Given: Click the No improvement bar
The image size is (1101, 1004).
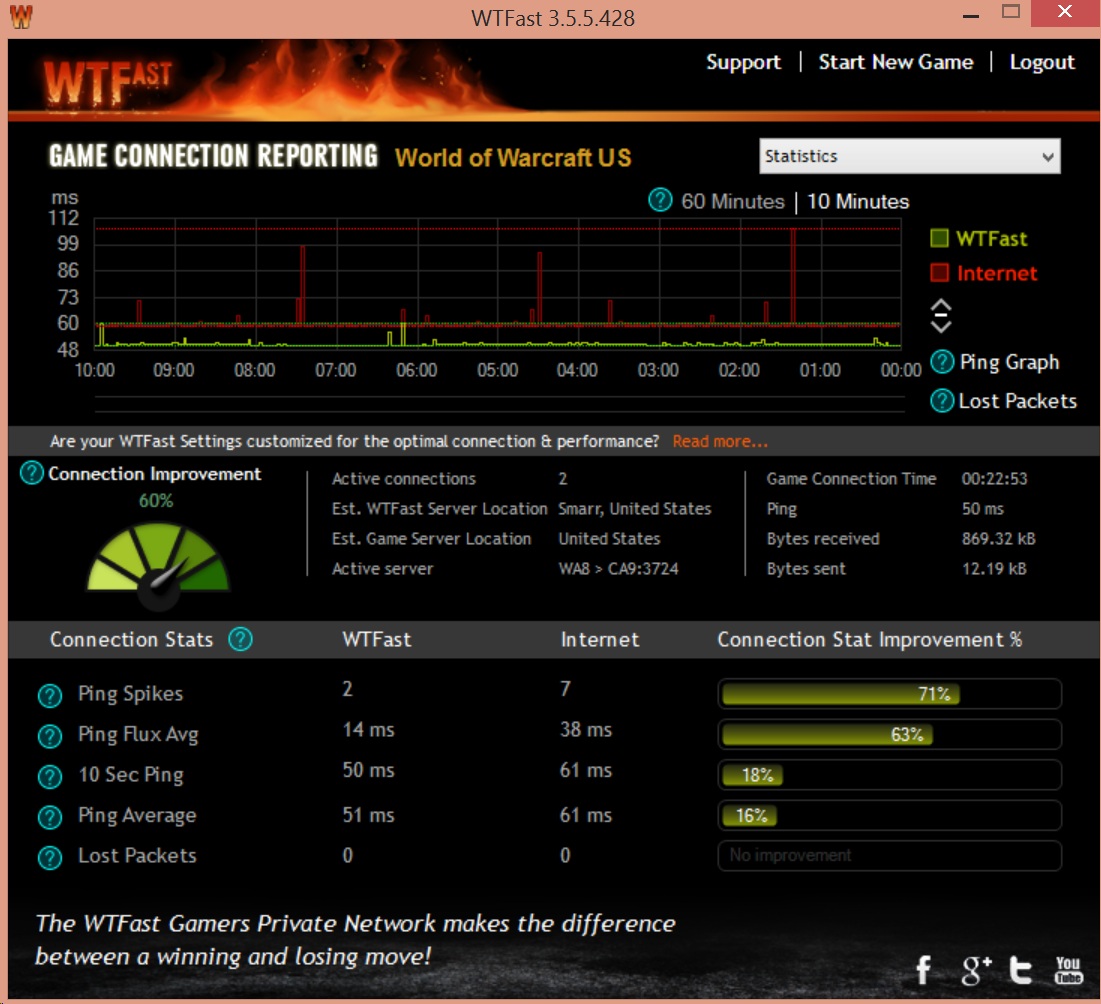Looking at the screenshot, I should 890,856.
